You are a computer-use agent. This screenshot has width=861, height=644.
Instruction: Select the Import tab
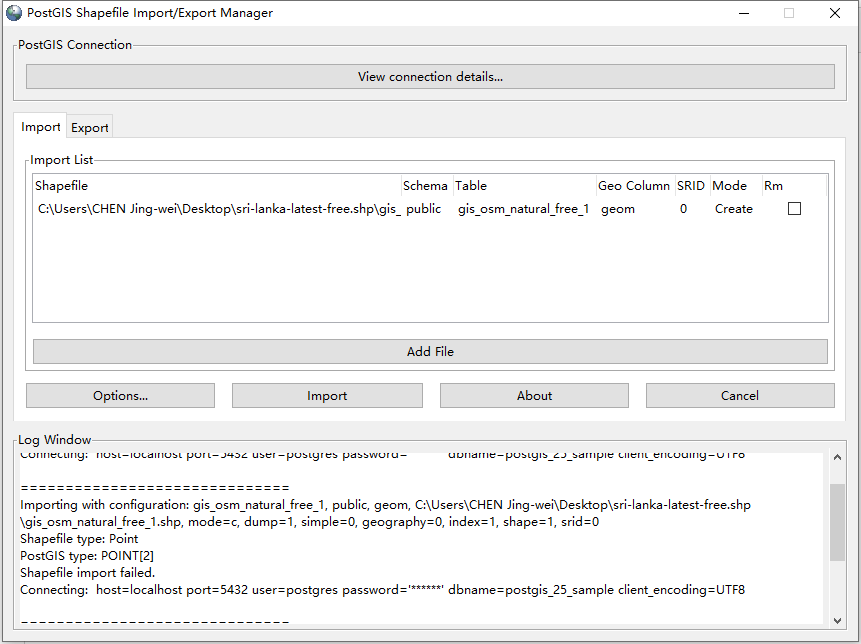pos(40,127)
